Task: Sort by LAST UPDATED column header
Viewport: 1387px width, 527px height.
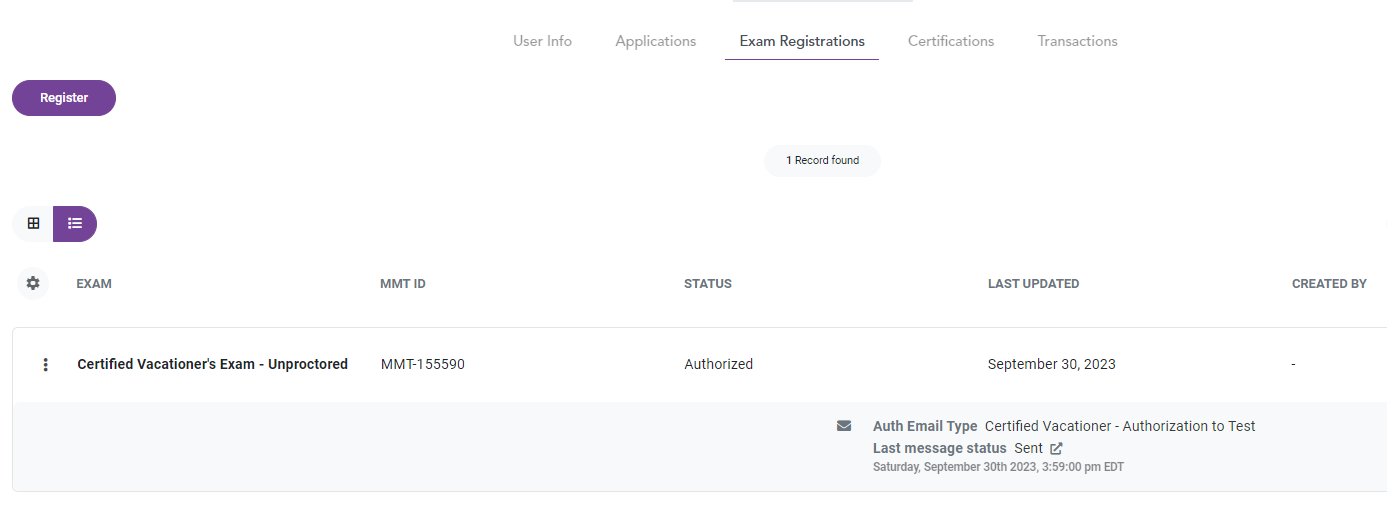Action: pos(1033,284)
